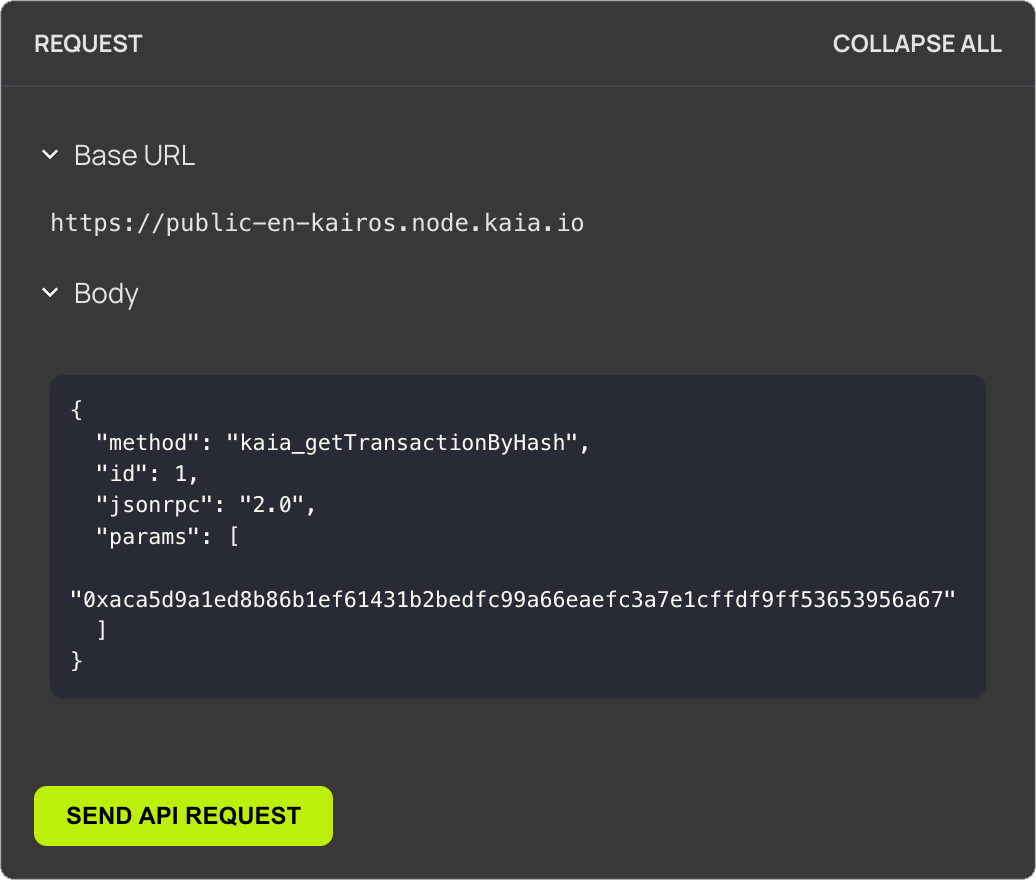The image size is (1036, 880).
Task: Select the public-en-kairos.node.kaia.io URL text
Action: click(x=317, y=222)
